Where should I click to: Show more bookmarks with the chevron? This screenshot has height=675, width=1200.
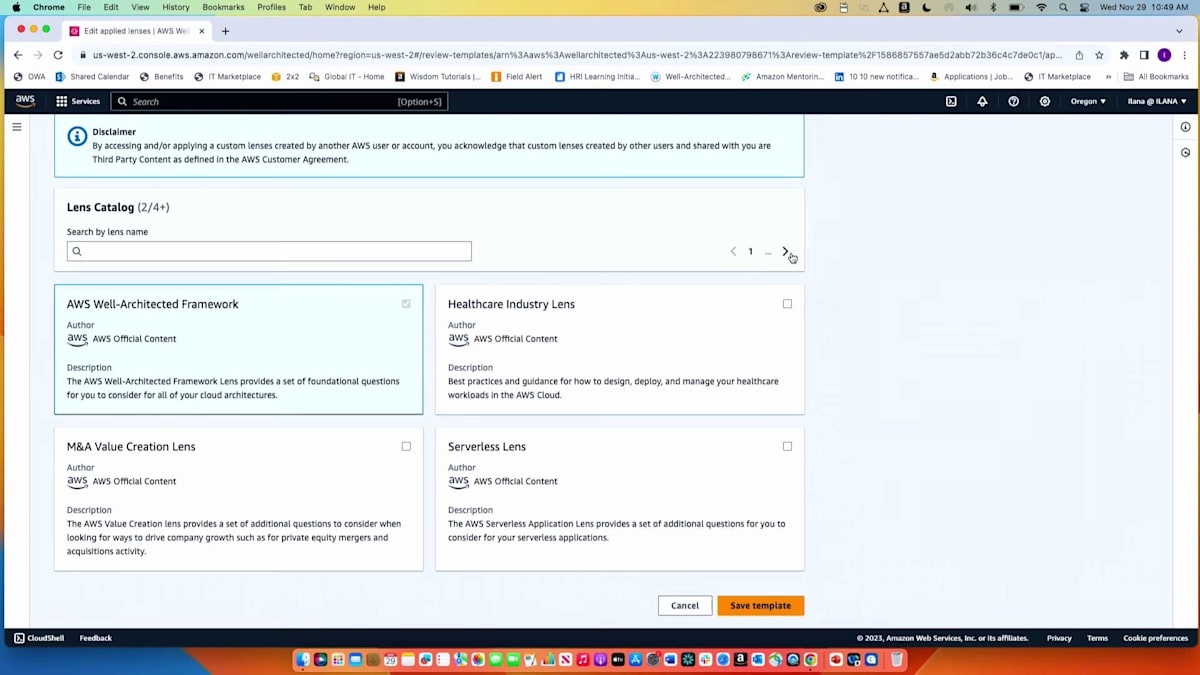pos(1108,76)
